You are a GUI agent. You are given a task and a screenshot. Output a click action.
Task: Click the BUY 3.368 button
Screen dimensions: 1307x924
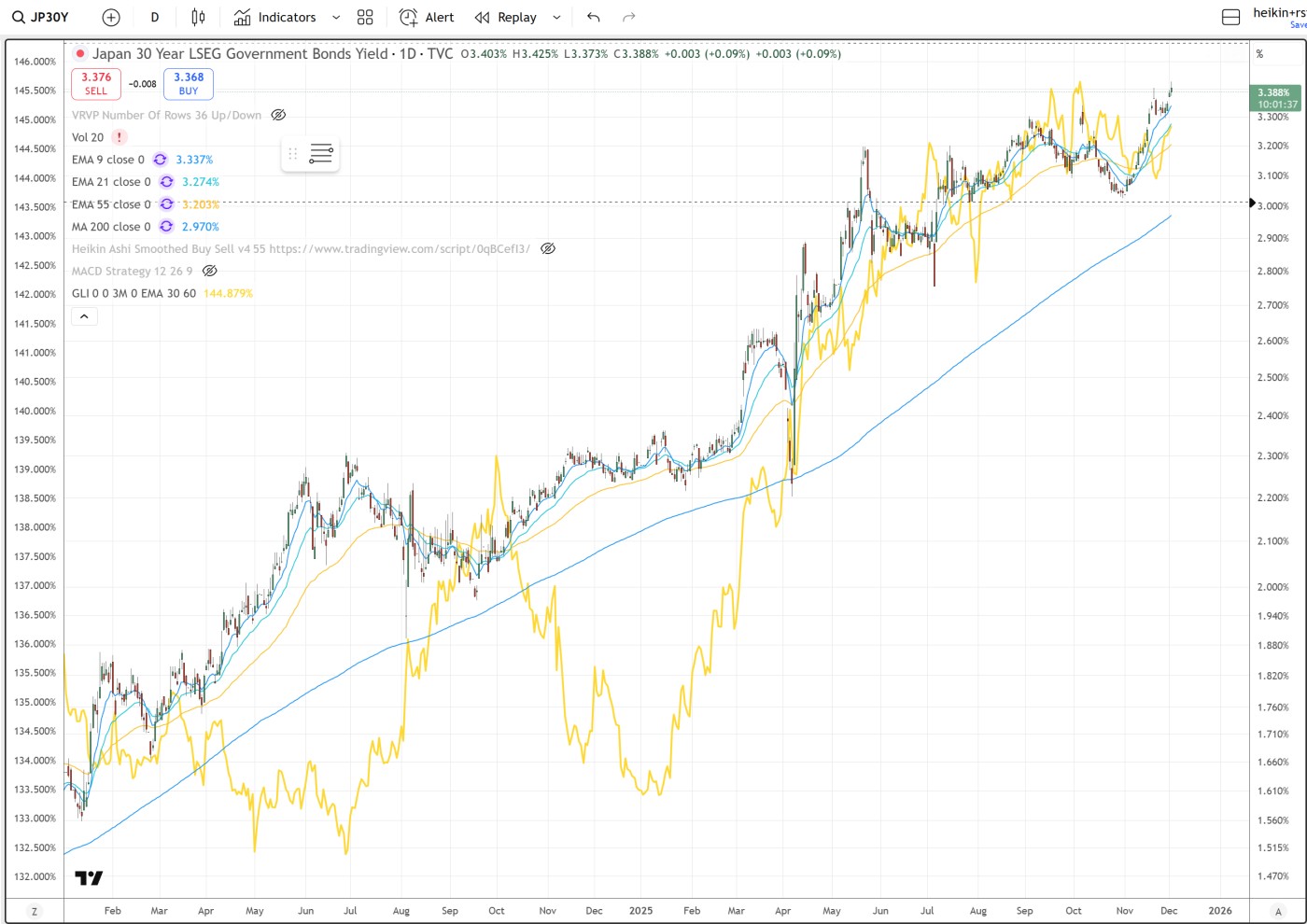(x=189, y=84)
